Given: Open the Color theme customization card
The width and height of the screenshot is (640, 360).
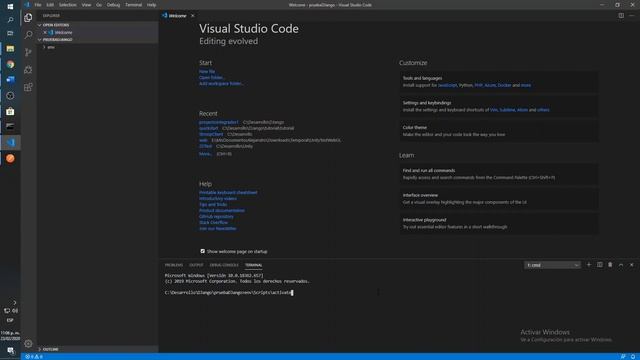Looking at the screenshot, I should (x=499, y=131).
